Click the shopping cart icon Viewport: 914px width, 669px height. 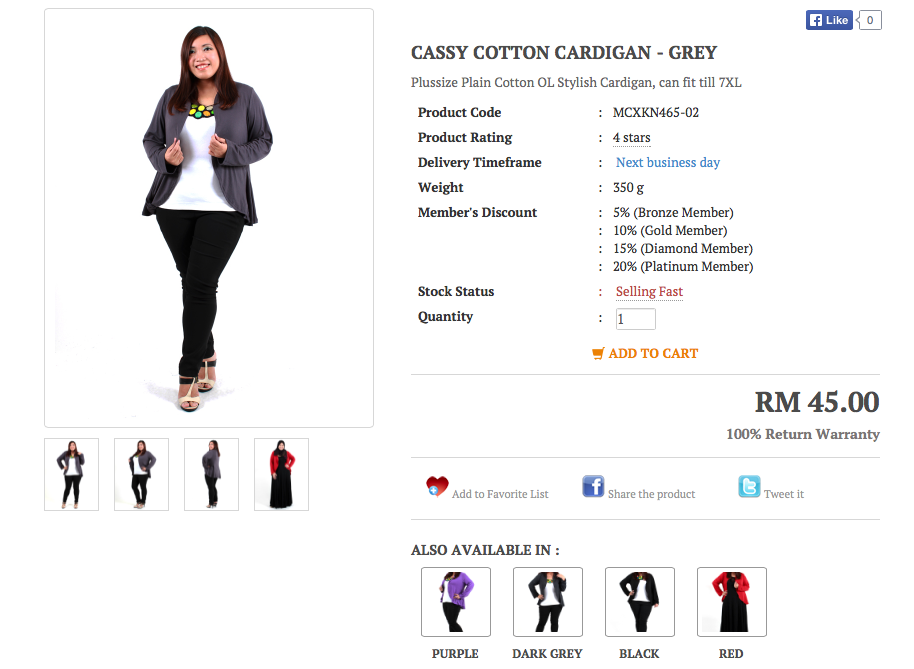(598, 354)
